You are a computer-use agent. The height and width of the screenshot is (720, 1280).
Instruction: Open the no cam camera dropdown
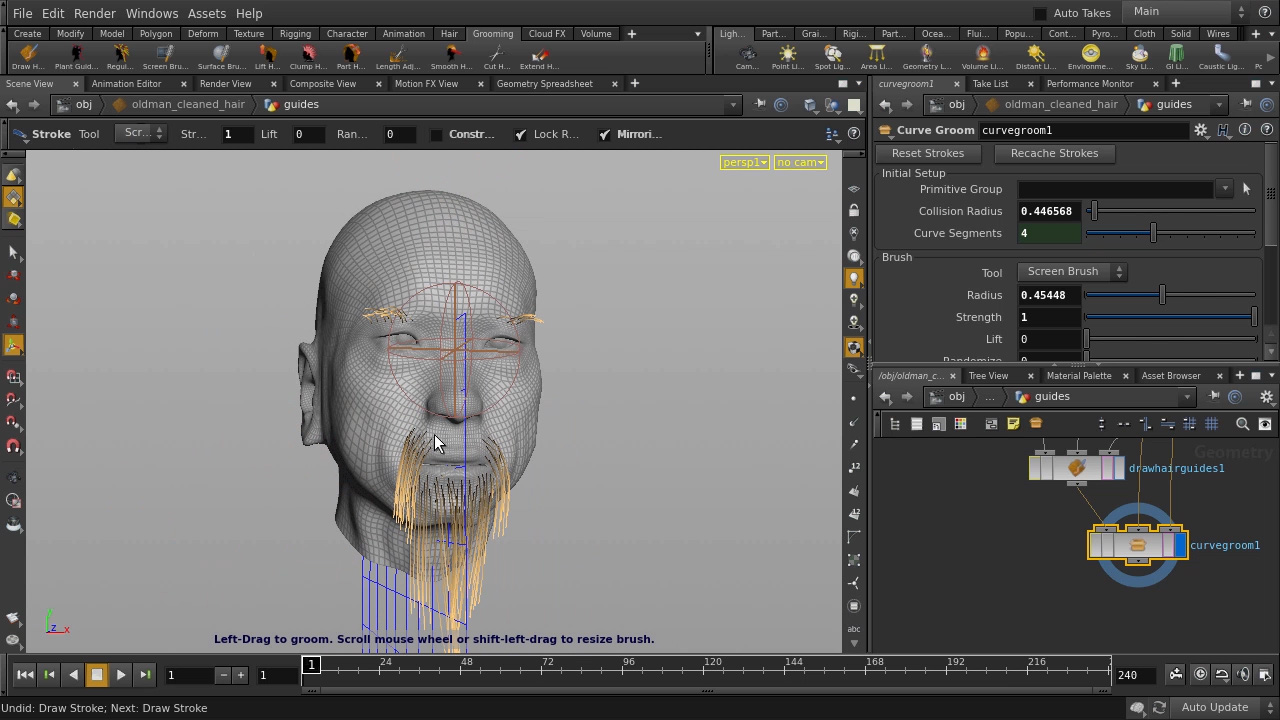click(x=800, y=162)
